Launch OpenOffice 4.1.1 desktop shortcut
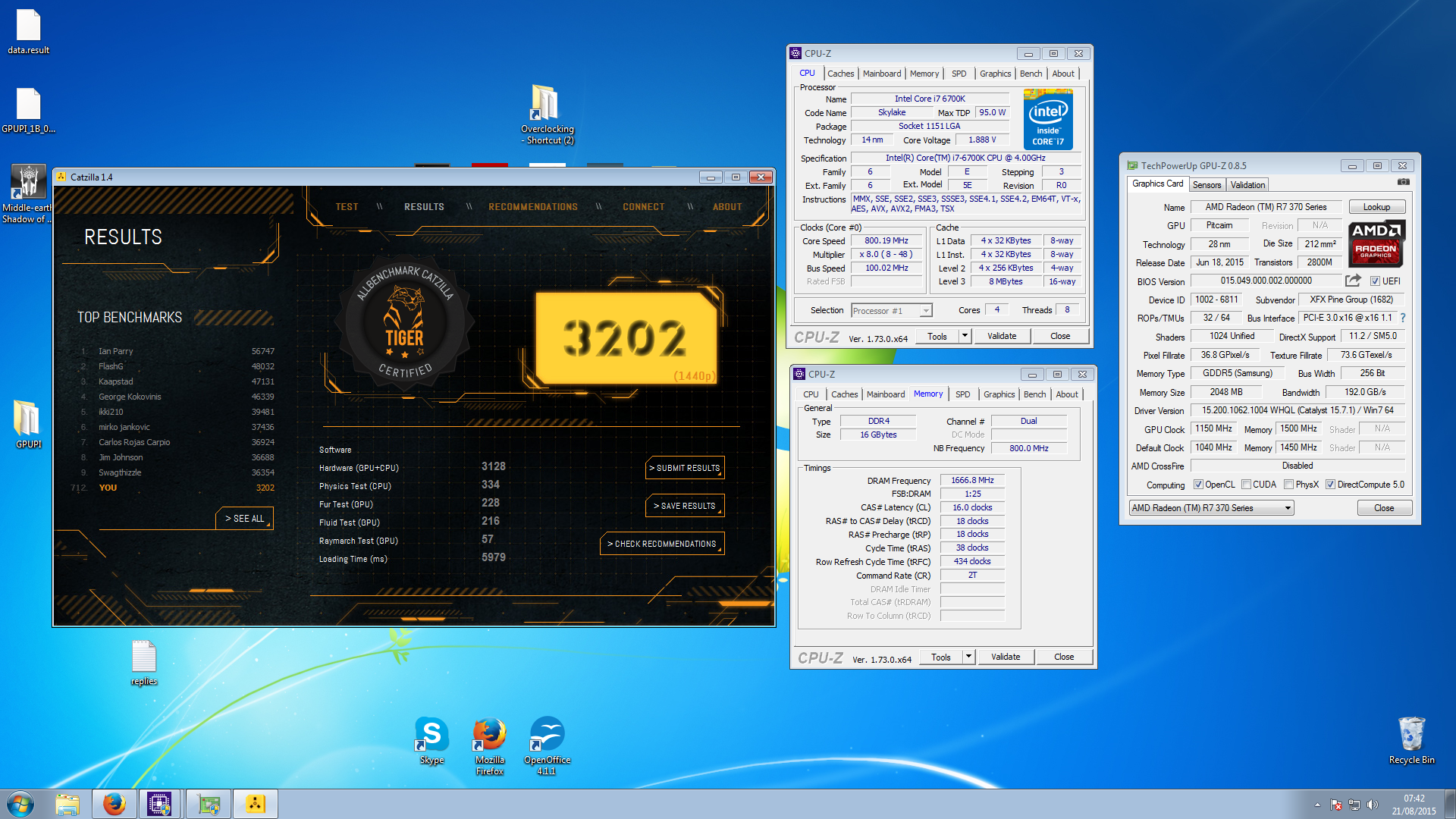 coord(547,746)
